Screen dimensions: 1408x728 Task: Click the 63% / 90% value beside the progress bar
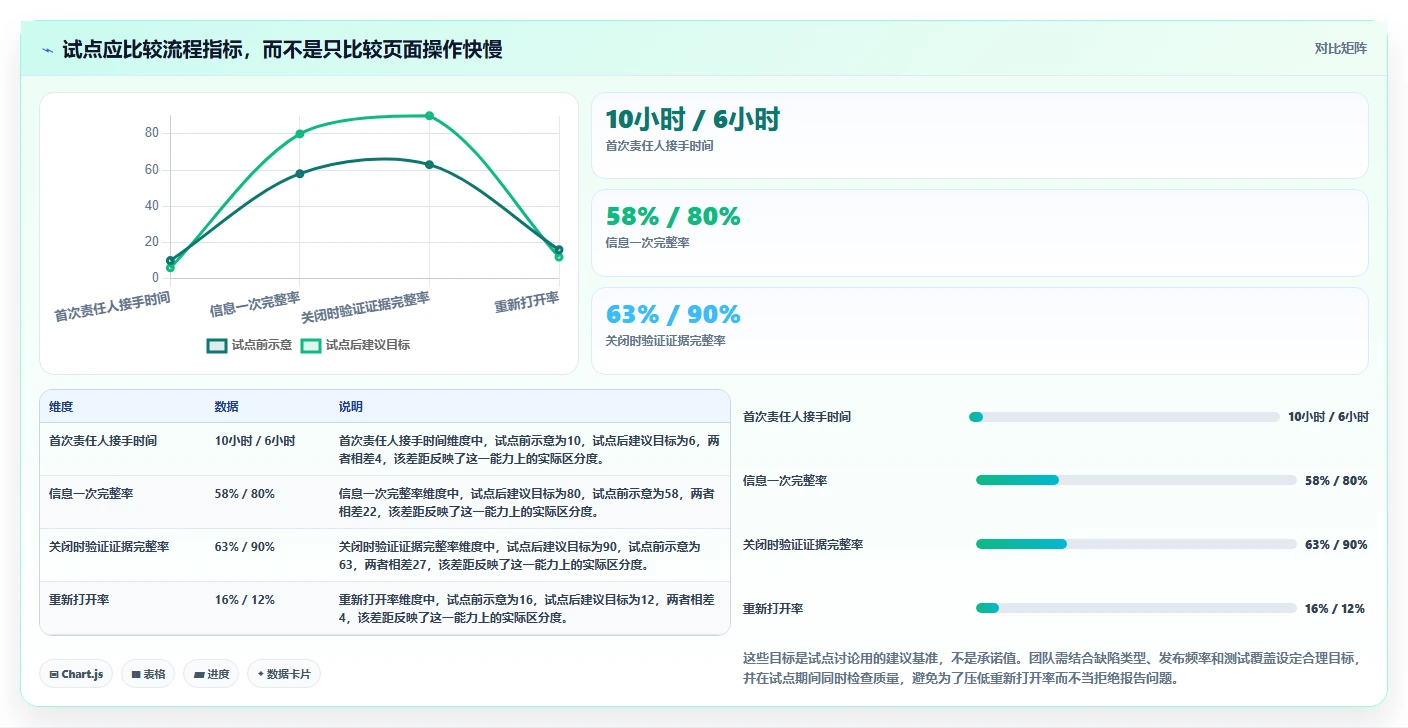point(1336,545)
